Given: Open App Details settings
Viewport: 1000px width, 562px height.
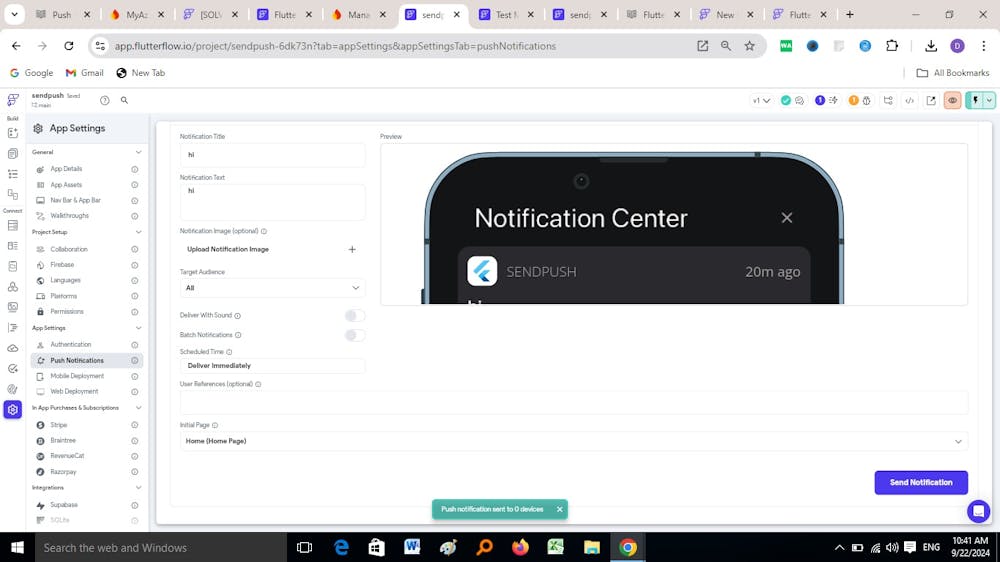Looking at the screenshot, I should click(x=66, y=169).
